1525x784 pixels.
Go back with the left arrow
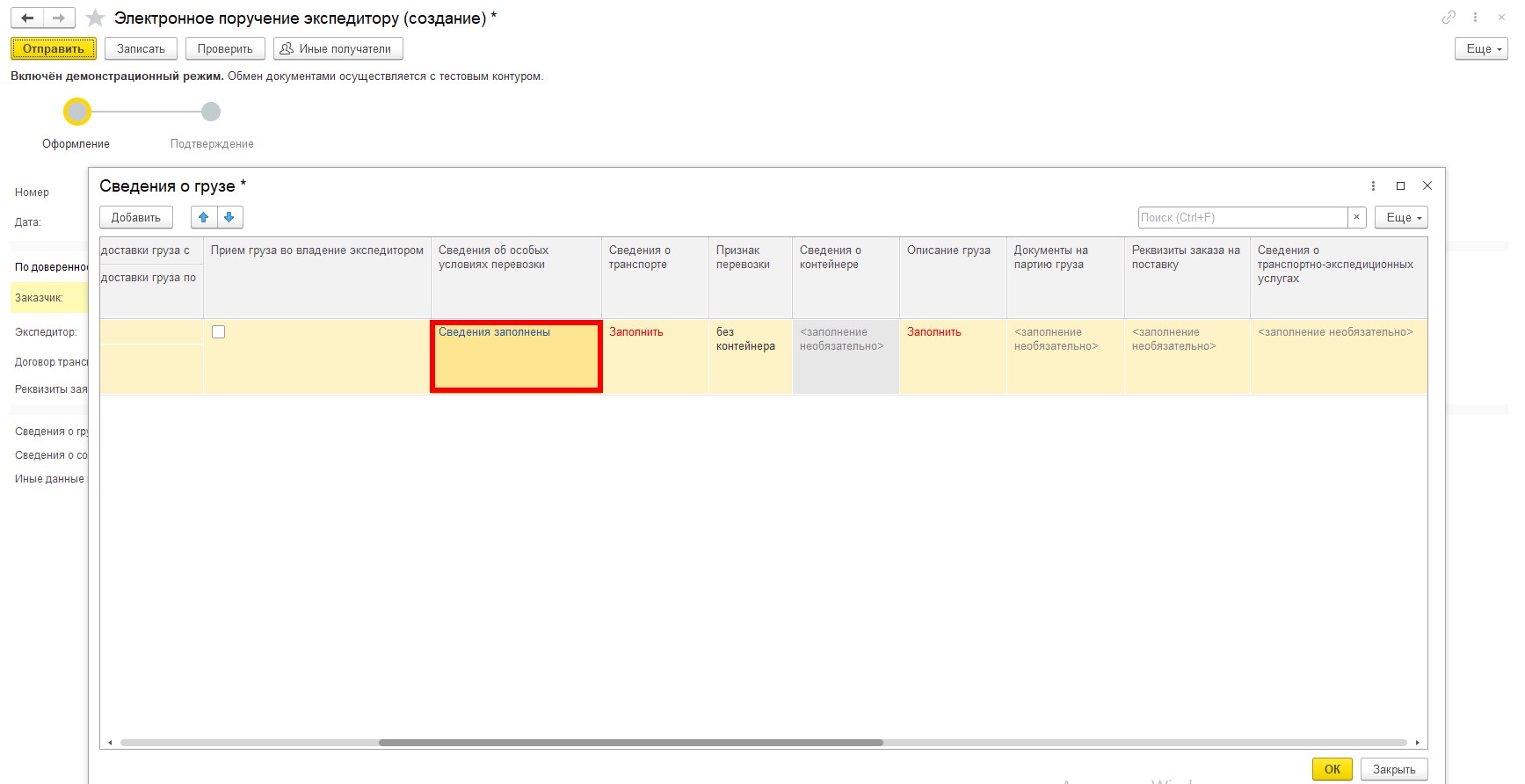(27, 18)
